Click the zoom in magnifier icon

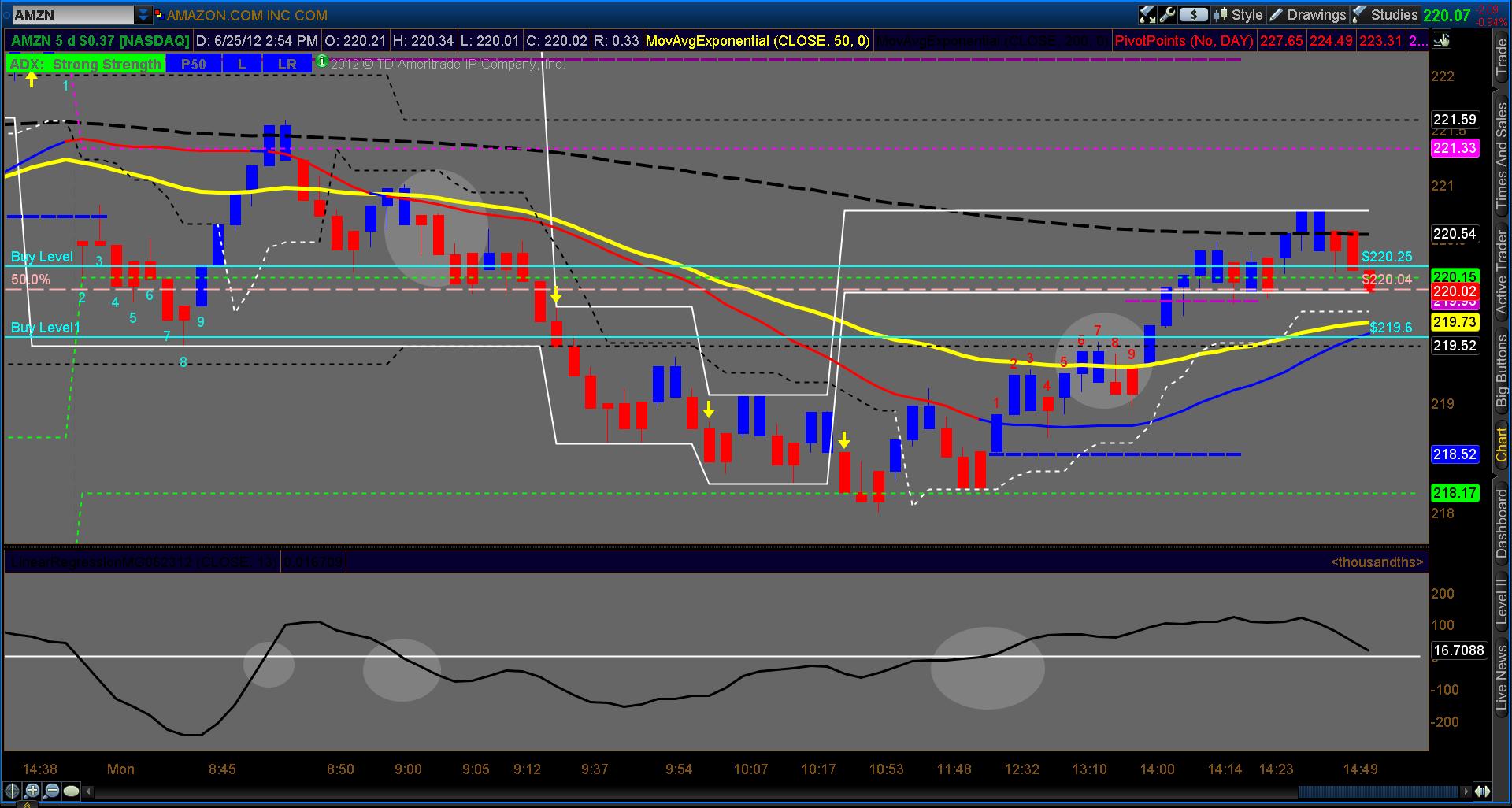coord(32,791)
